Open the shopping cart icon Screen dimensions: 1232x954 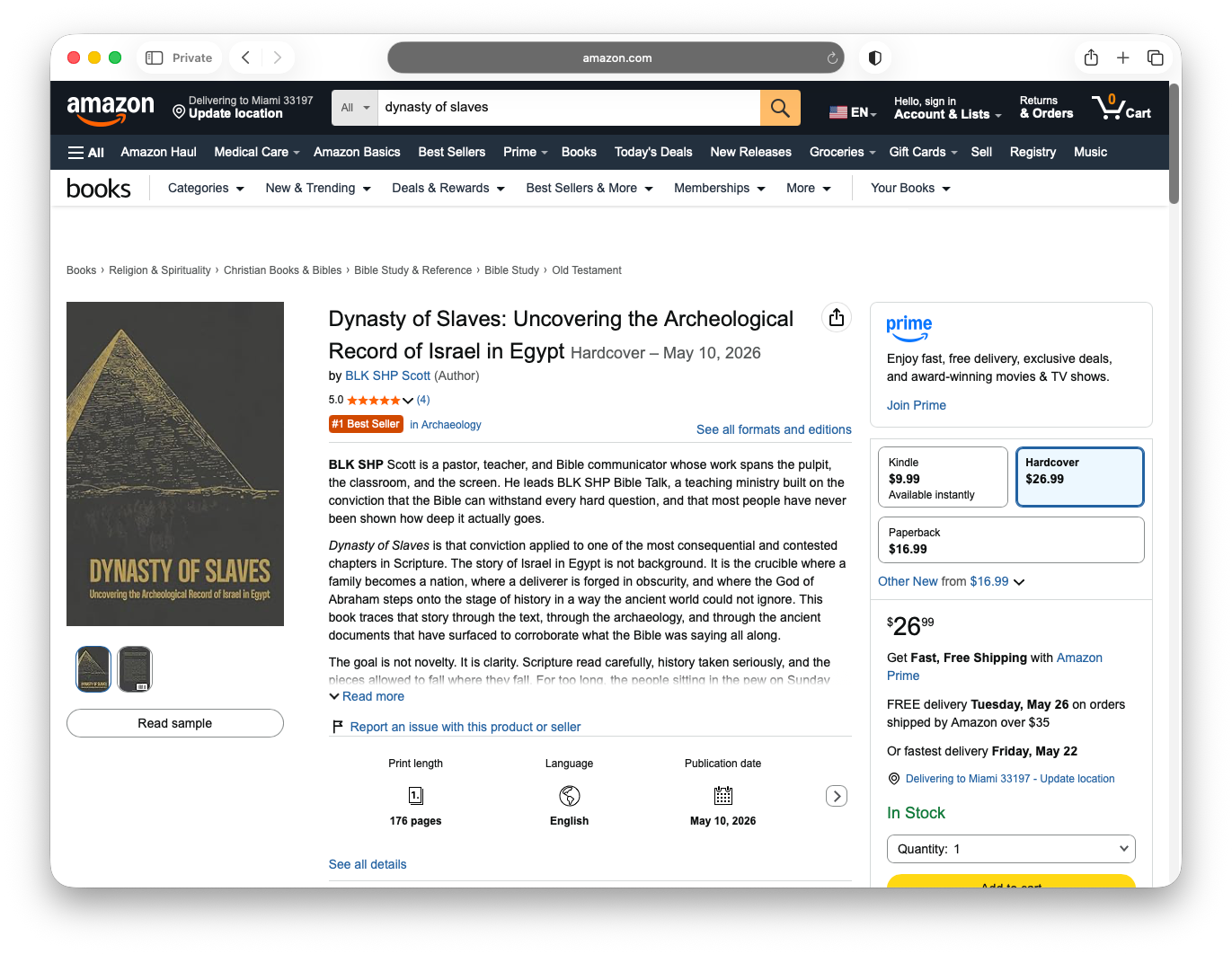(1121, 108)
